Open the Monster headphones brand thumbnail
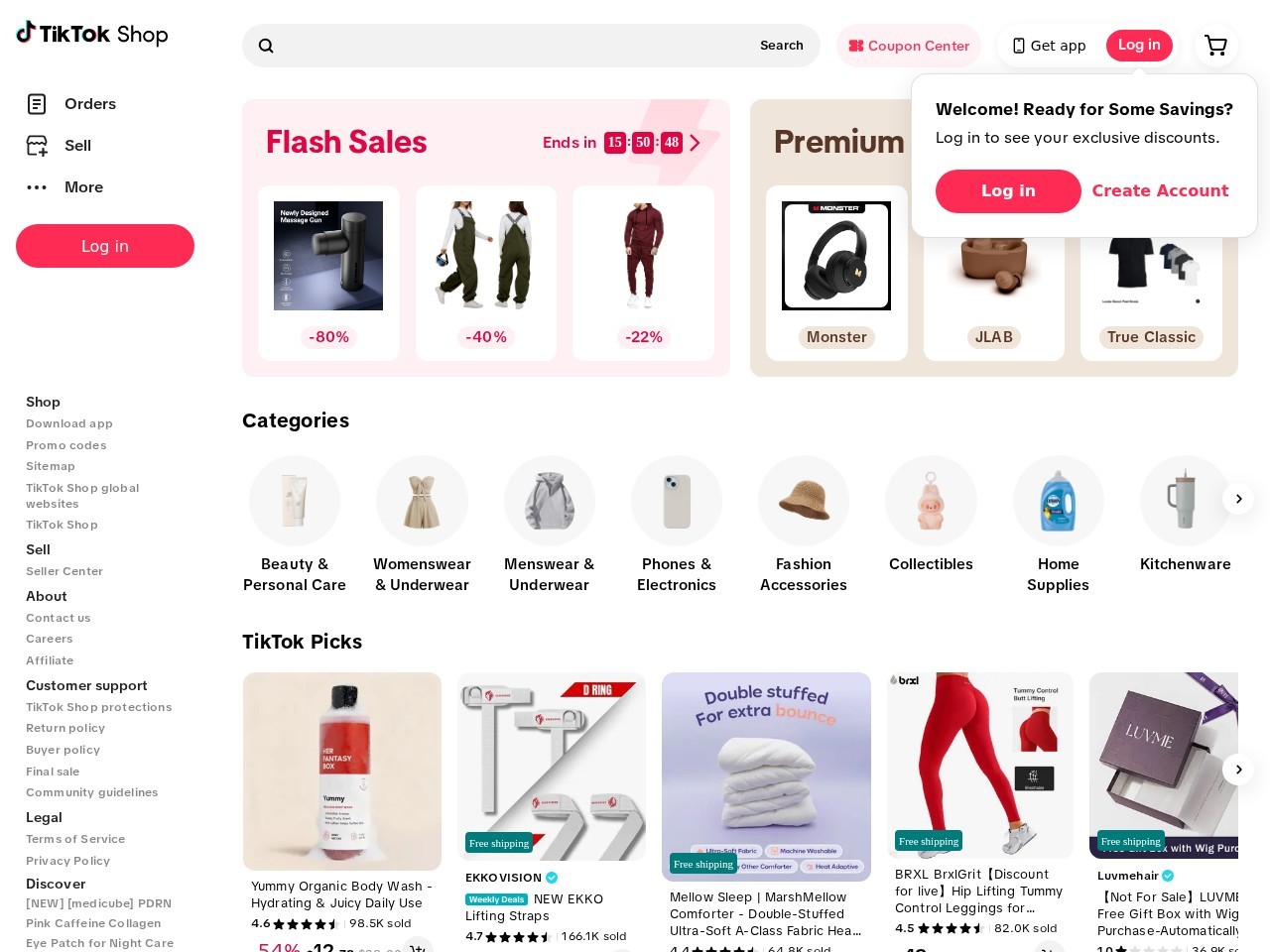The width and height of the screenshot is (1270, 952). 836,256
